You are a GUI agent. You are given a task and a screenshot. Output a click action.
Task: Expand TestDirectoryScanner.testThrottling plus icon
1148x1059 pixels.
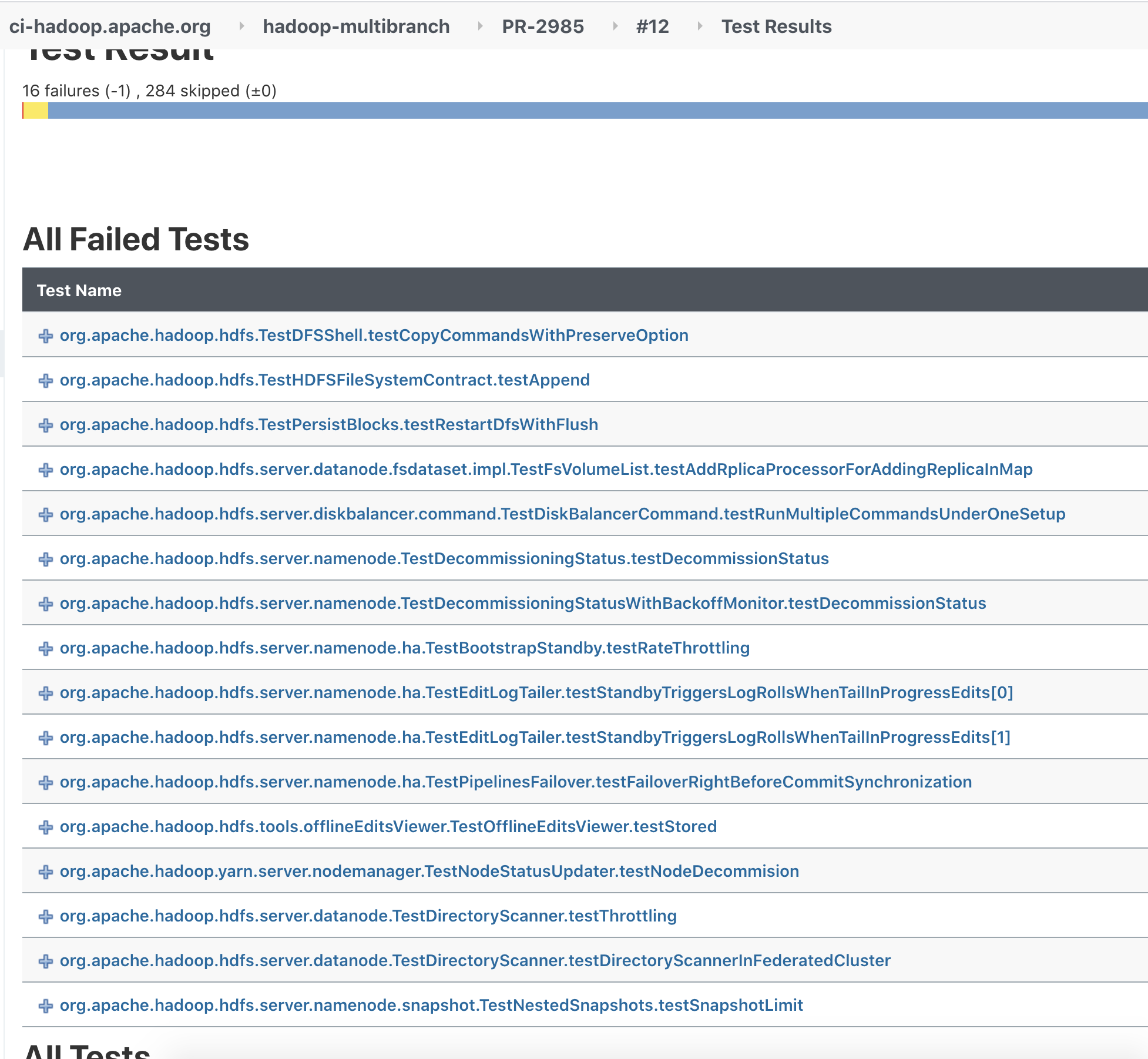pyautogui.click(x=46, y=916)
